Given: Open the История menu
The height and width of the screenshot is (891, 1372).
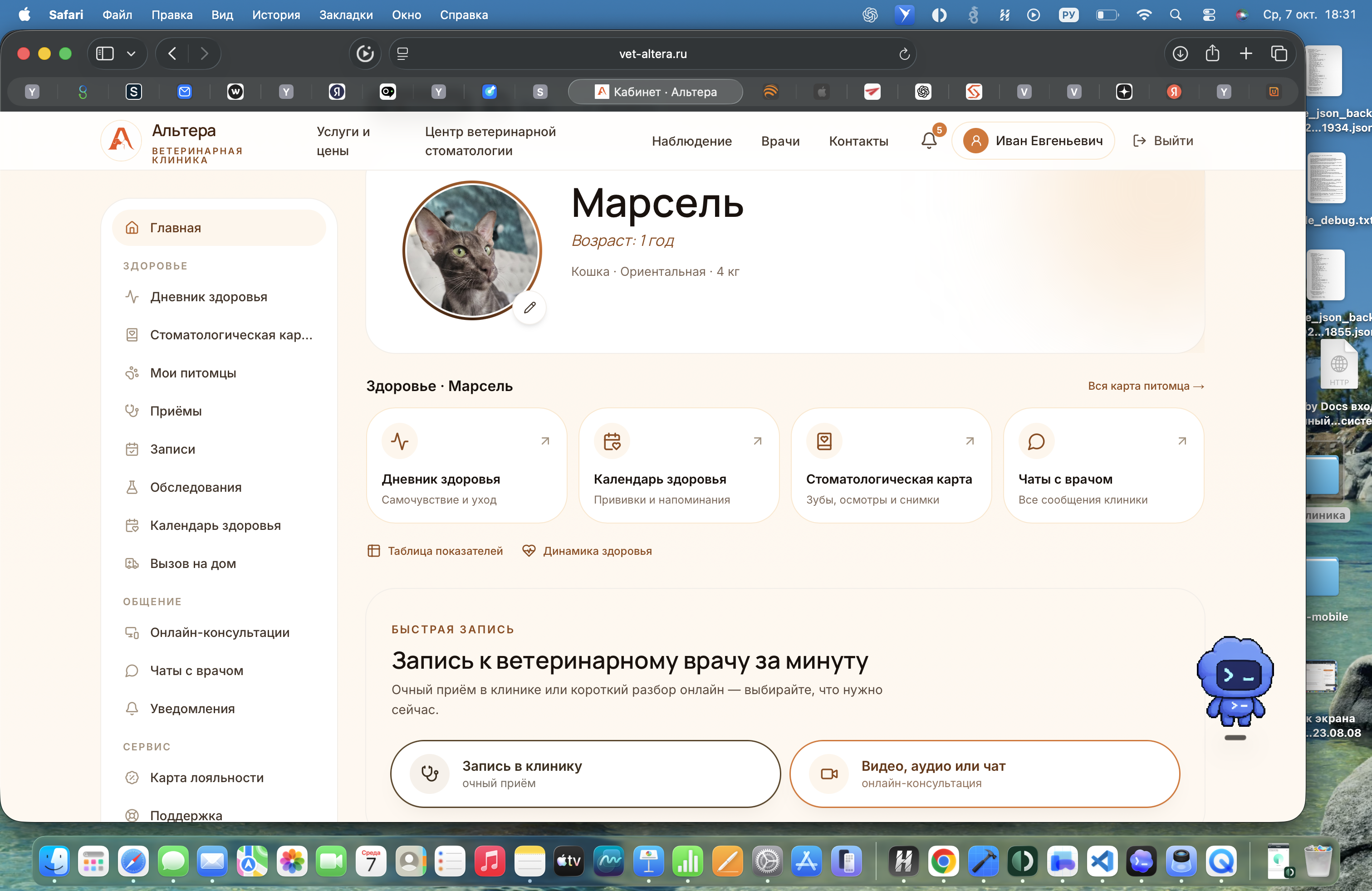Looking at the screenshot, I should 276,15.
